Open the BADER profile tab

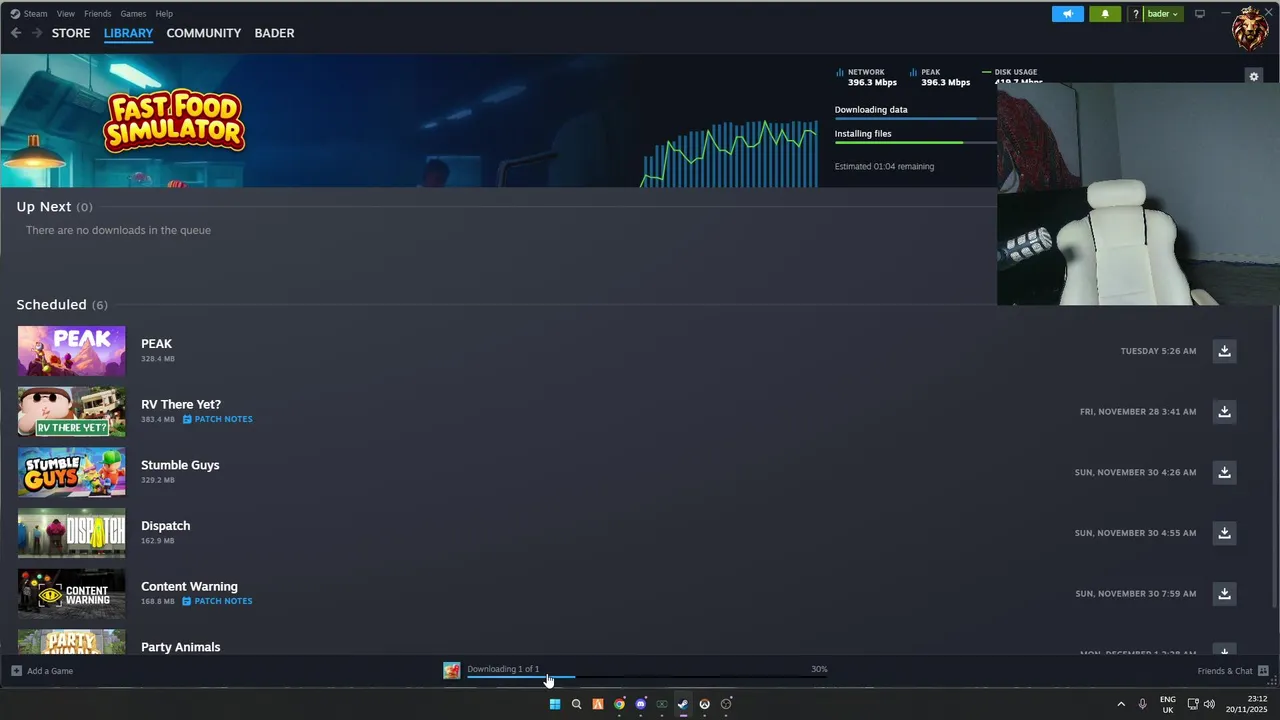pos(274,33)
